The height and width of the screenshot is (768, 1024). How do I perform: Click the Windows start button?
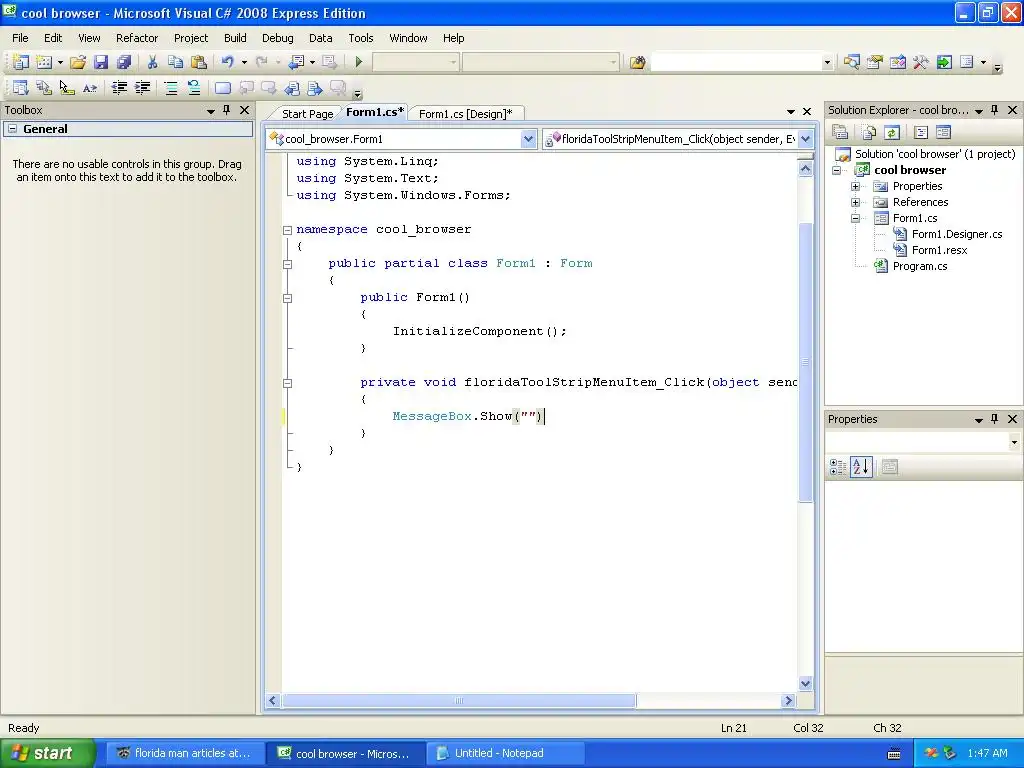pyautogui.click(x=48, y=753)
